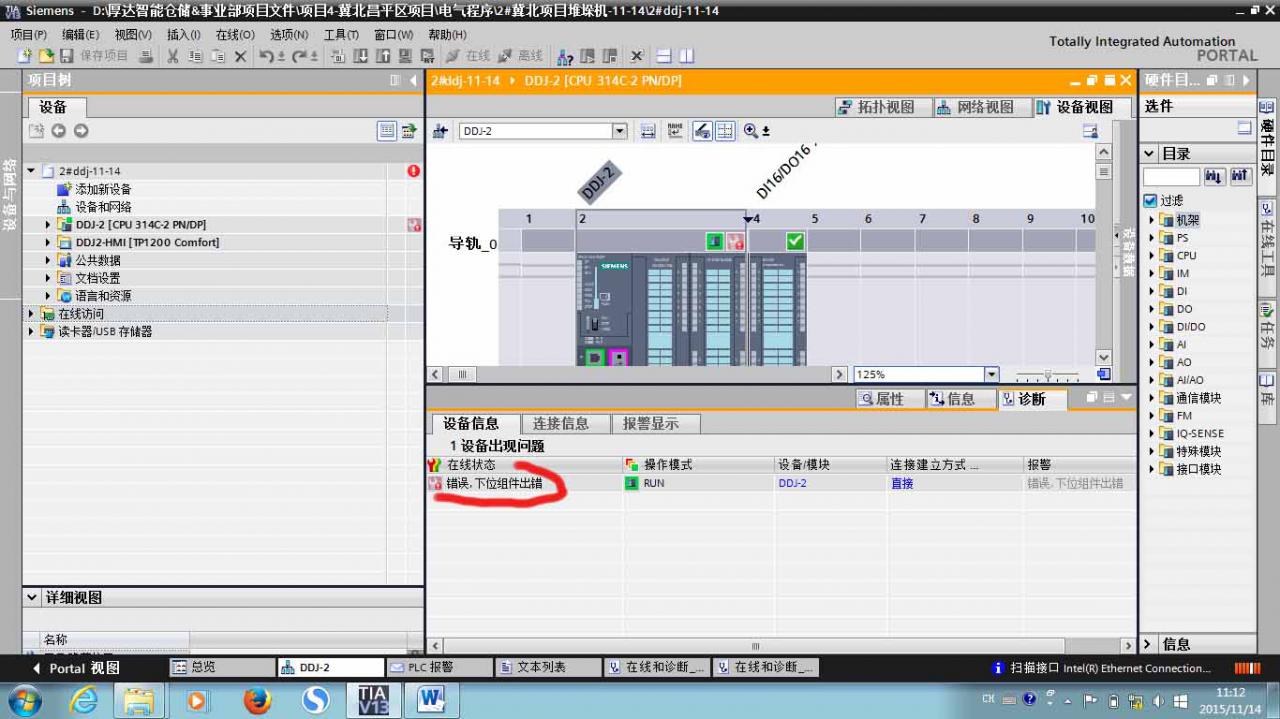Click the accessible devices icon with question mark
1280x719 pixels.
point(565,56)
